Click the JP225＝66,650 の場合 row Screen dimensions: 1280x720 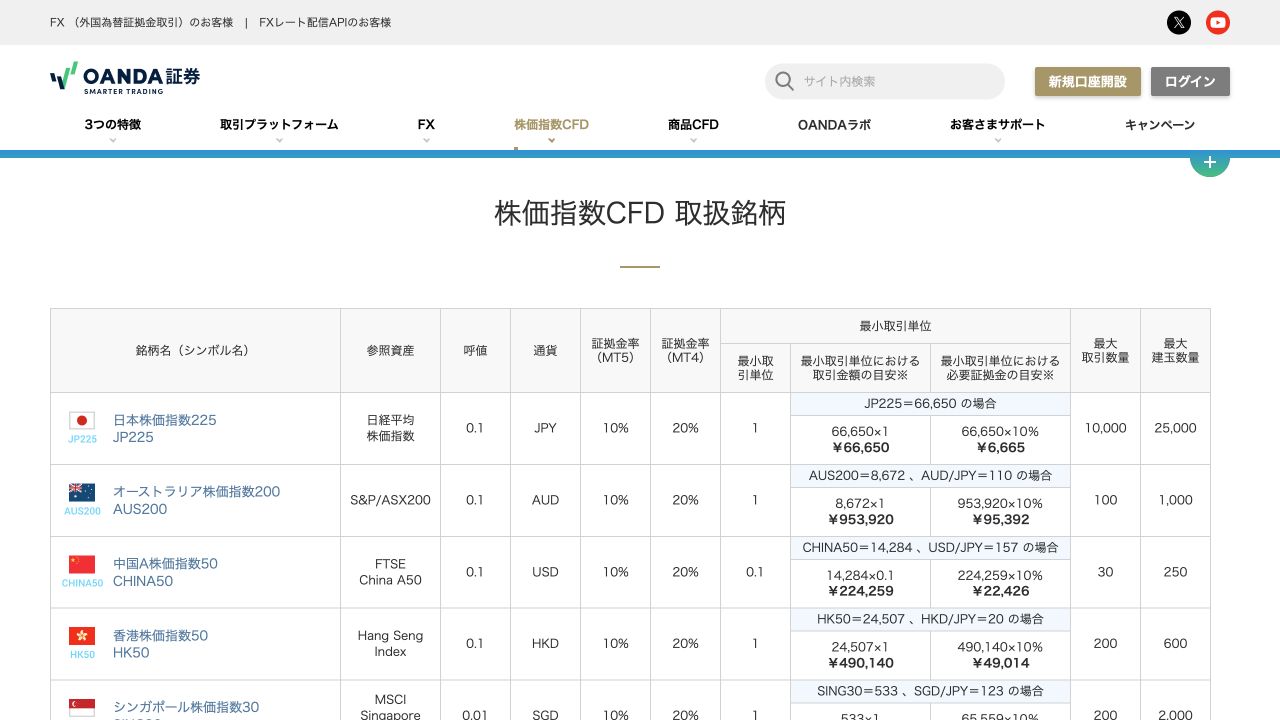930,404
